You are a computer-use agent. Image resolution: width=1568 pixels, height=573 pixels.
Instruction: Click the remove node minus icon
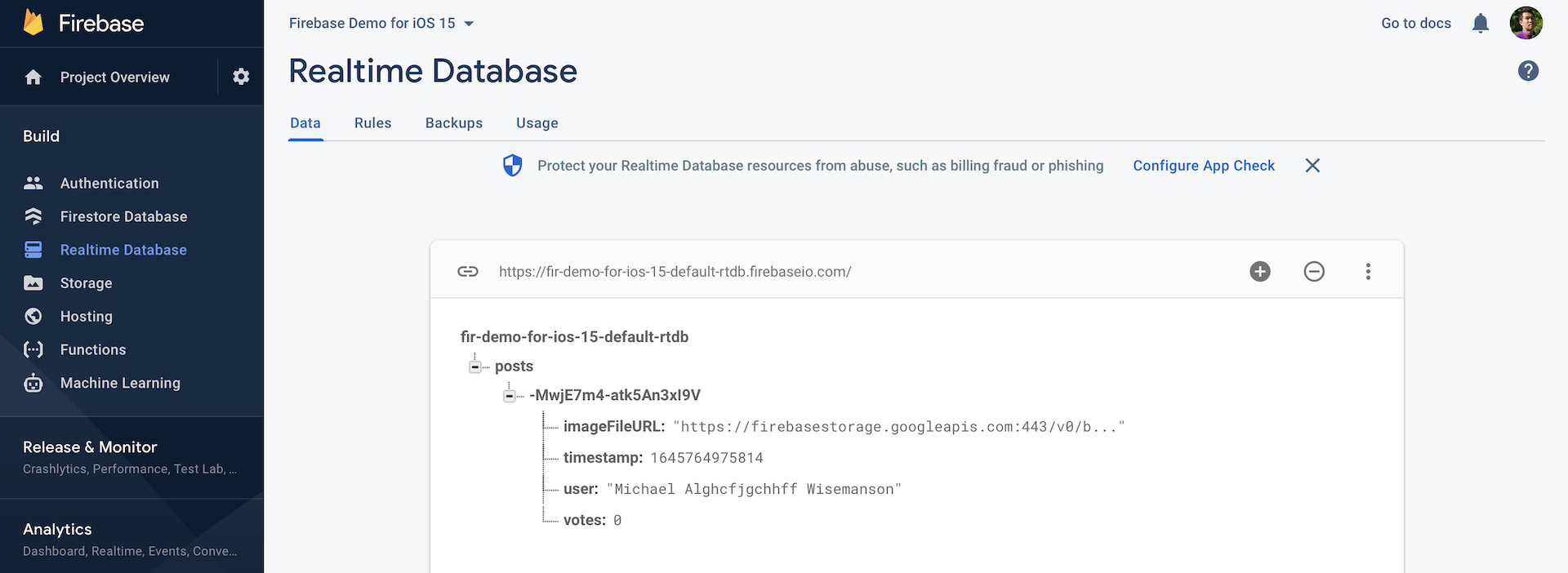(x=1314, y=272)
